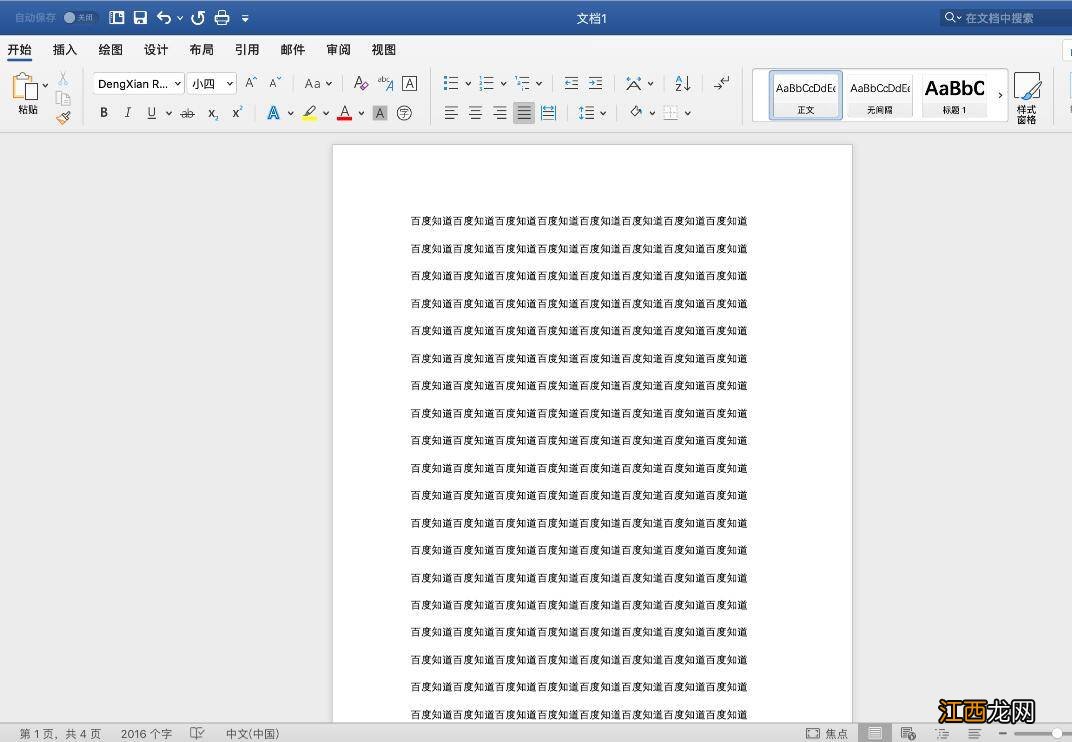Open the customize quick access toolbar dropdown
The image size is (1072, 742).
point(245,18)
